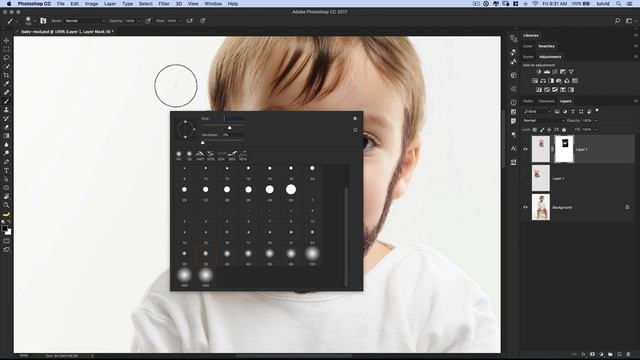
Task: Open the brush preset picker dropdown arrow
Action: point(35,21)
